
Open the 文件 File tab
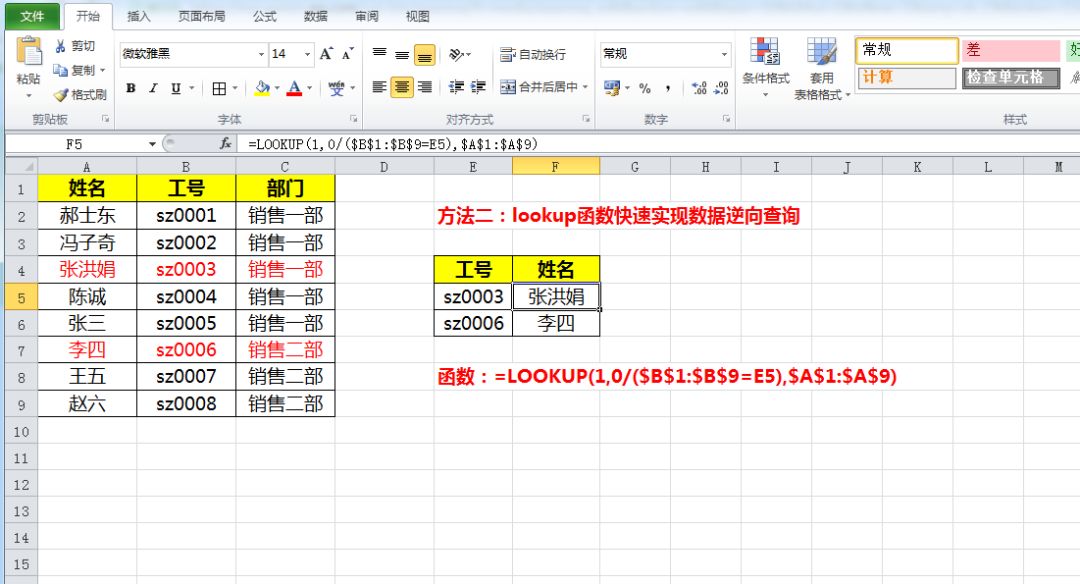tap(32, 17)
